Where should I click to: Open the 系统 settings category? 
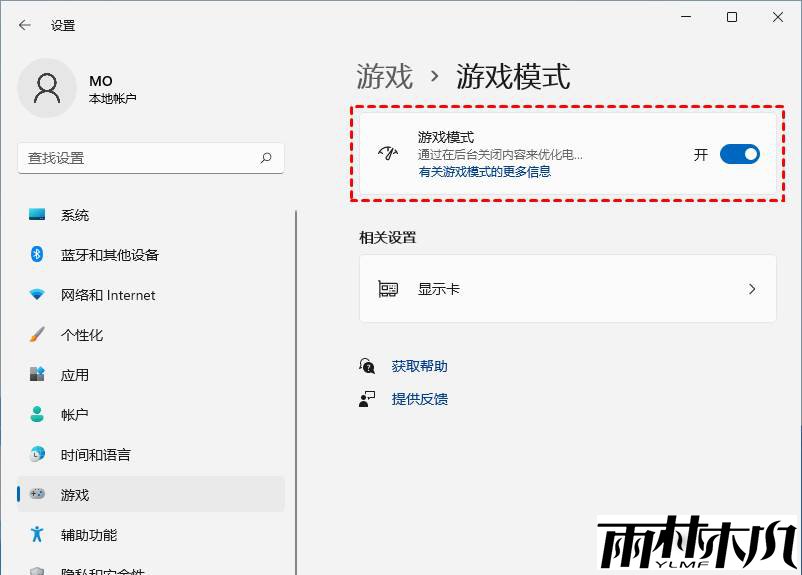(75, 215)
